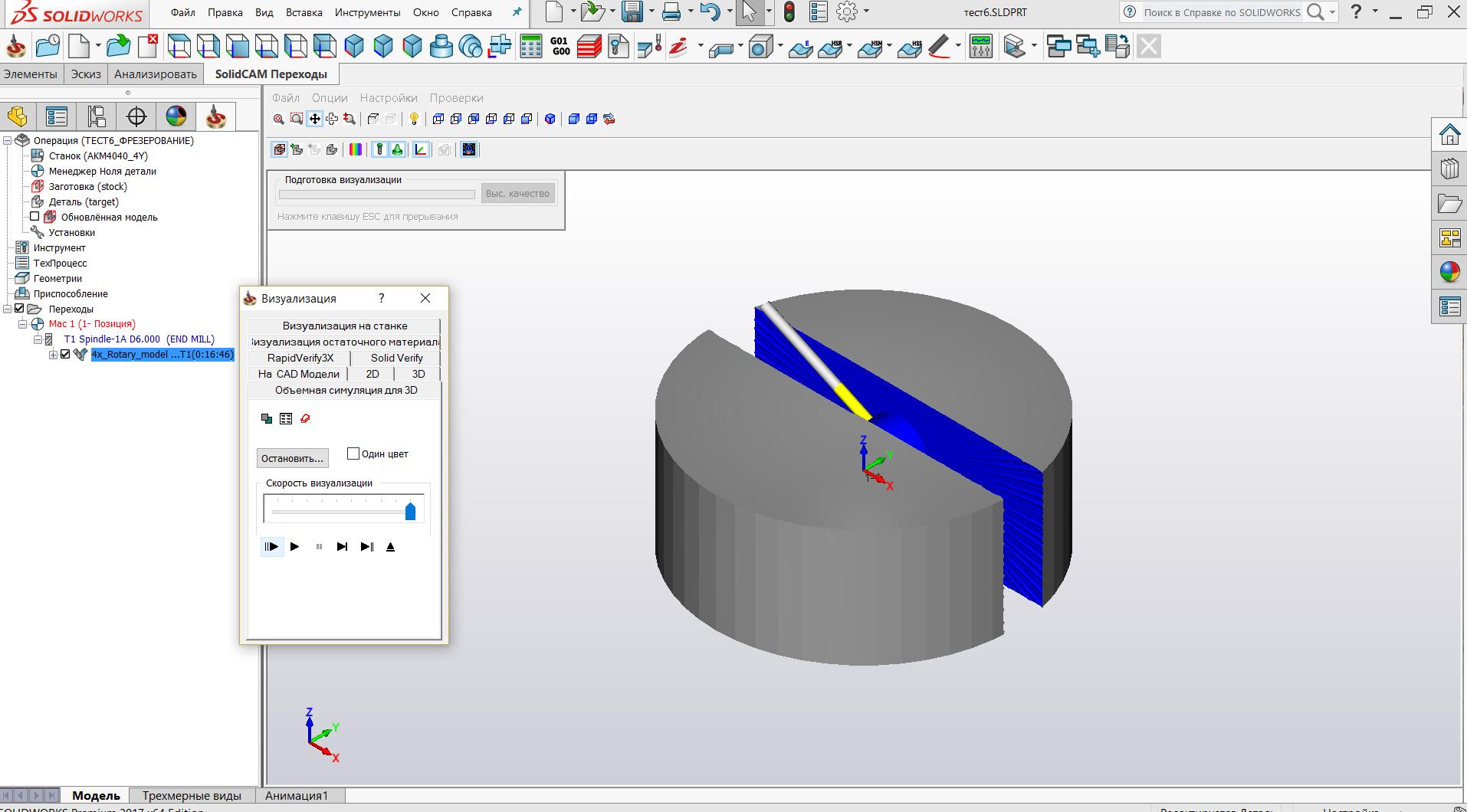This screenshot has width=1467, height=812.
Task: Open the ConfigurationManager tab icon
Action: tap(97, 116)
